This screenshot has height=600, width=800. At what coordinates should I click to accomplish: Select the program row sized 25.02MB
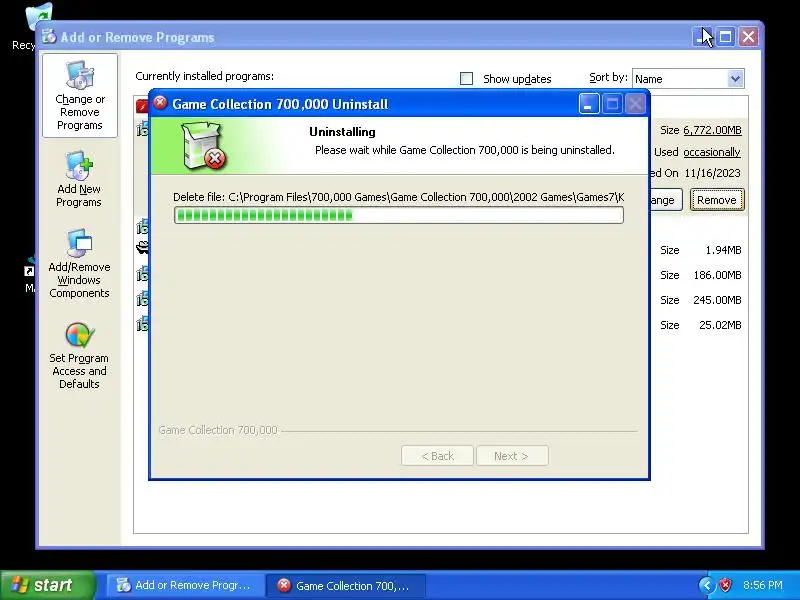pyautogui.click(x=441, y=325)
